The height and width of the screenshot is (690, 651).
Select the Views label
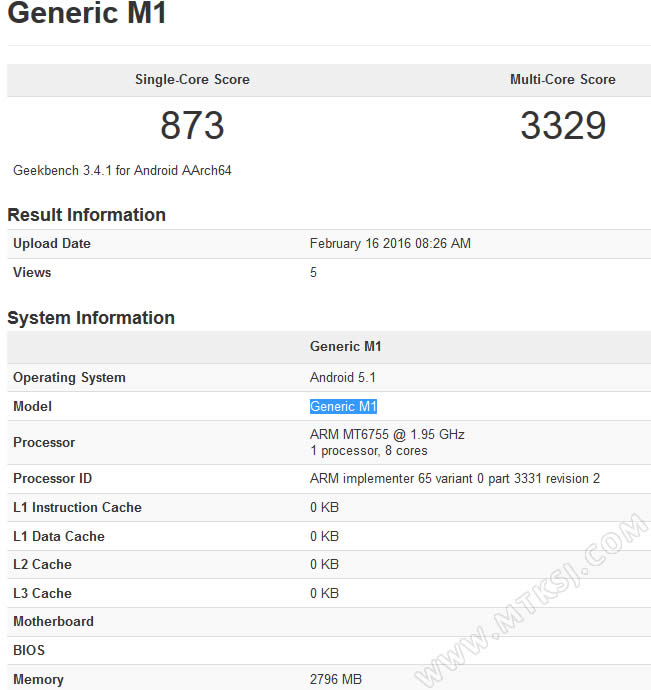(x=32, y=272)
